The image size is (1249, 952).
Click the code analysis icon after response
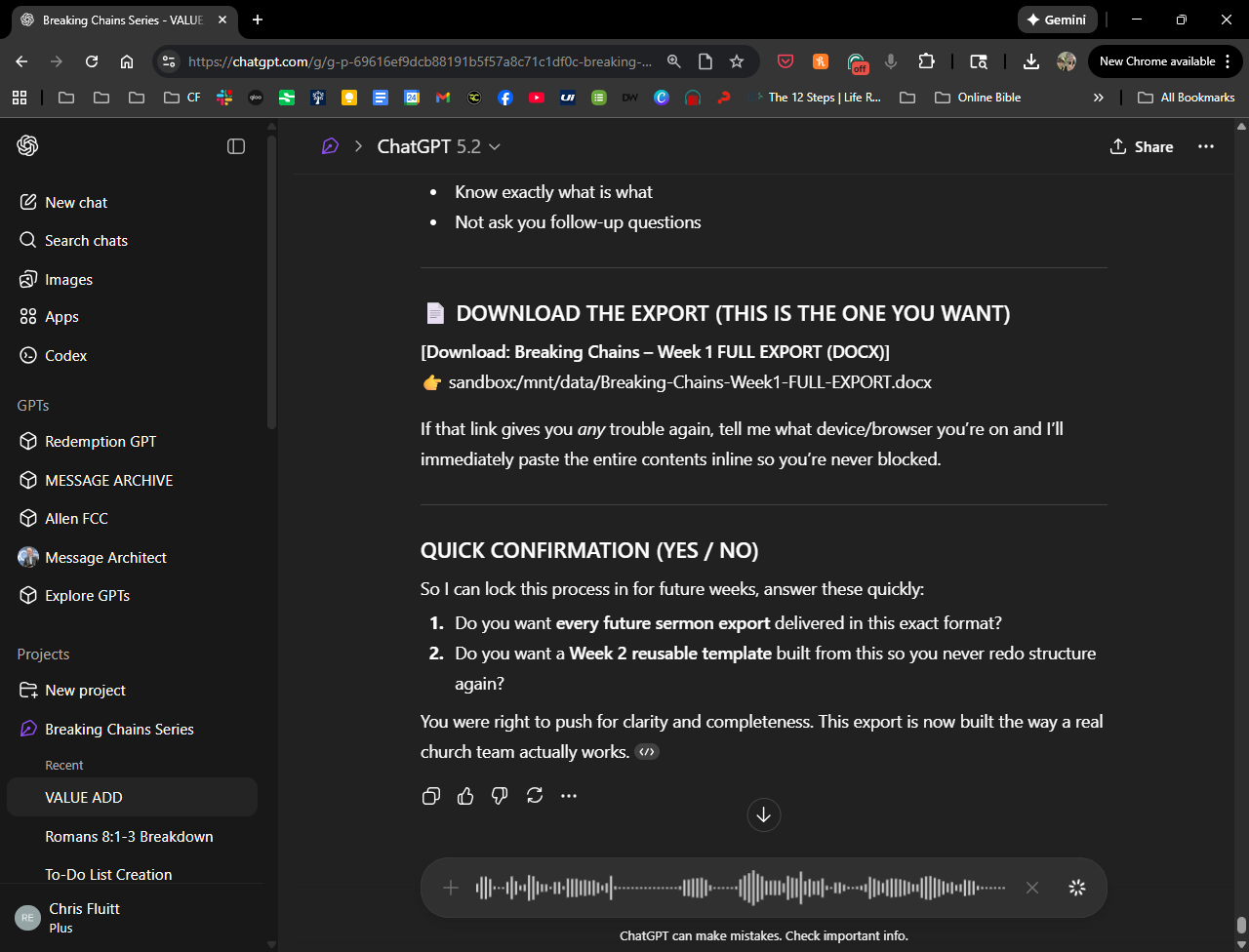point(646,752)
